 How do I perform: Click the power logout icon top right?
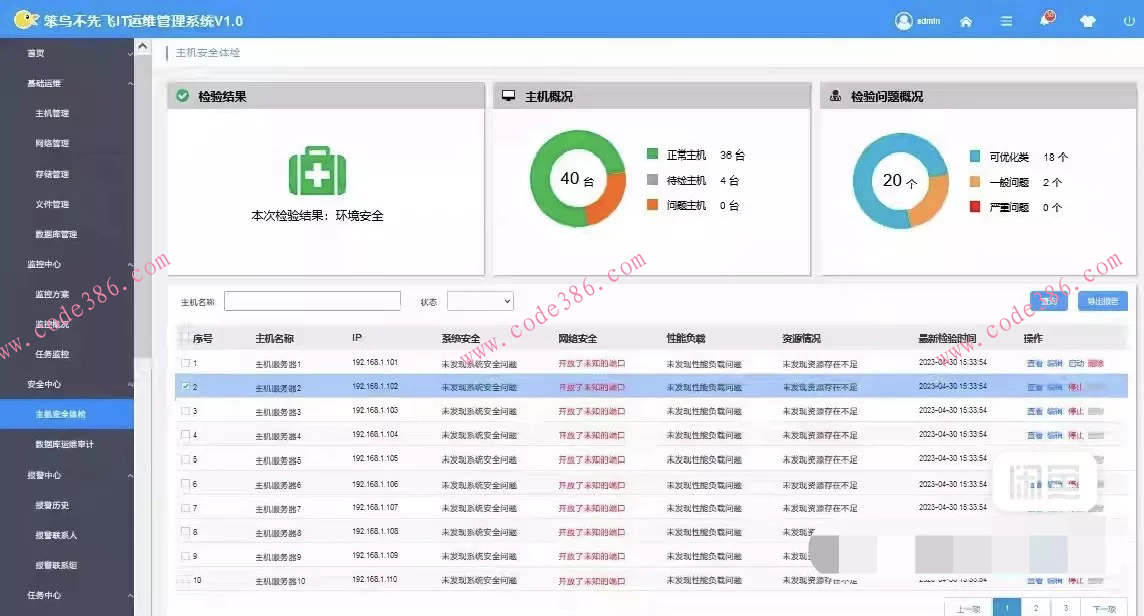[x=1128, y=20]
